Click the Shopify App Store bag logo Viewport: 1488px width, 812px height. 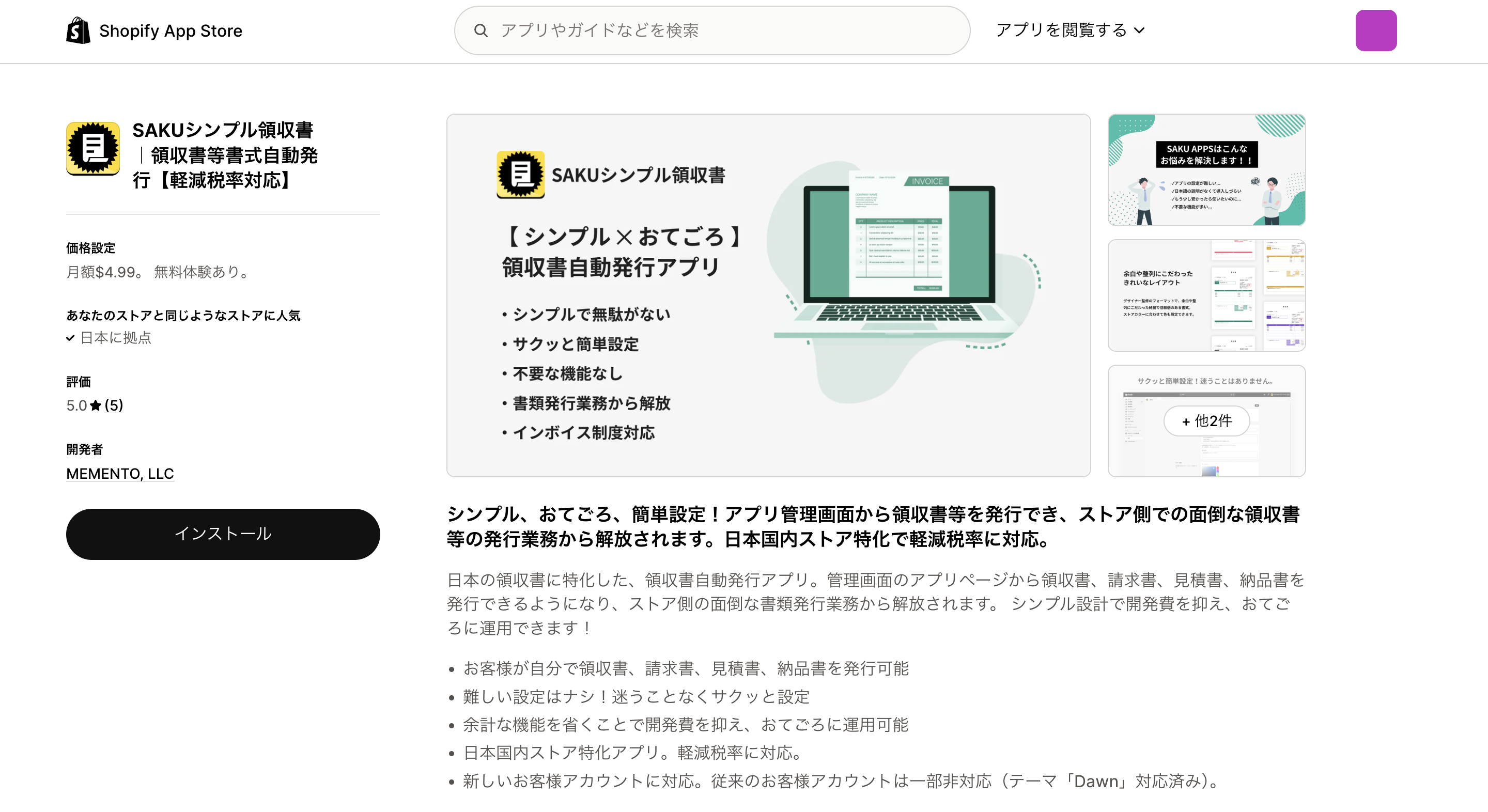tap(78, 30)
